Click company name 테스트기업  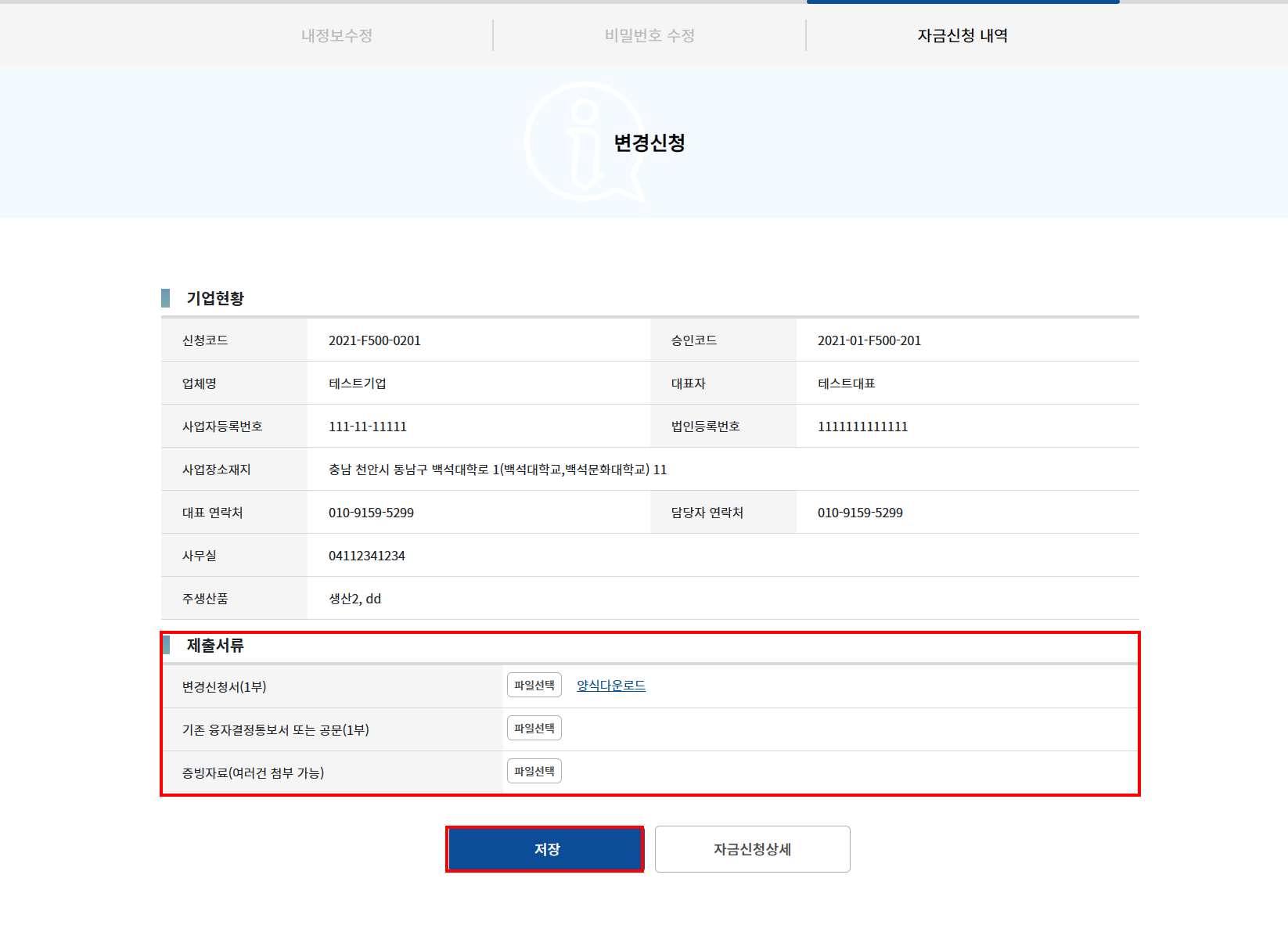[358, 383]
